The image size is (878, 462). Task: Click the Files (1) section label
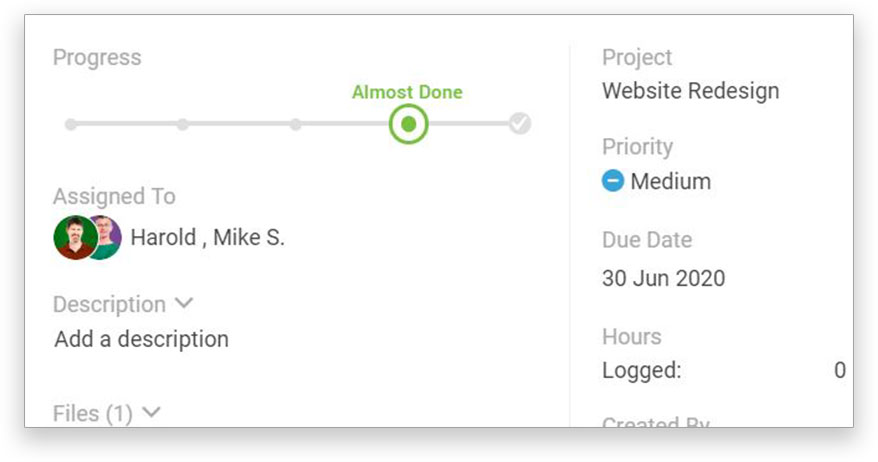coord(92,413)
